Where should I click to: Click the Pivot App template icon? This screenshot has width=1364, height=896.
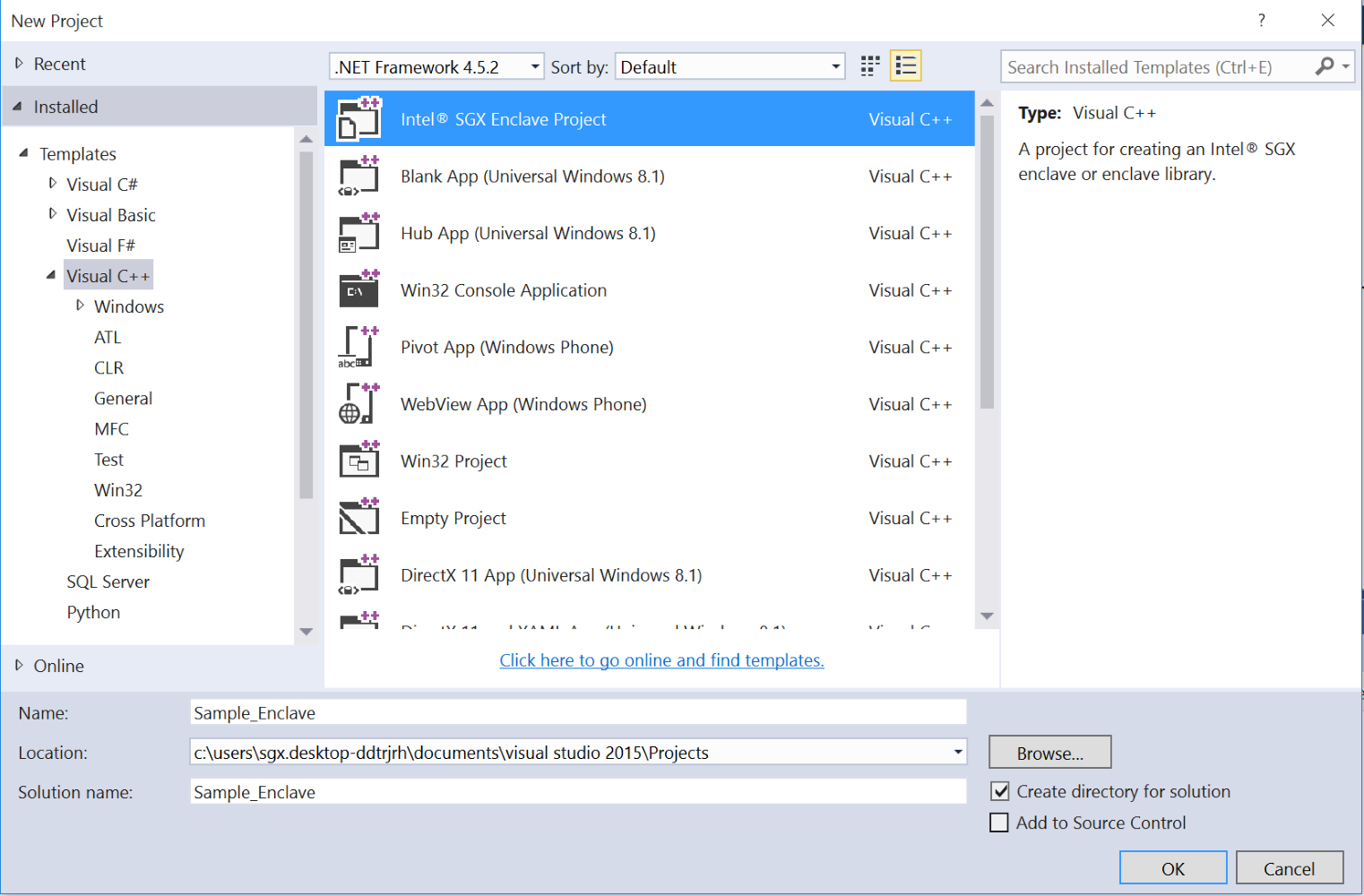pos(358,348)
